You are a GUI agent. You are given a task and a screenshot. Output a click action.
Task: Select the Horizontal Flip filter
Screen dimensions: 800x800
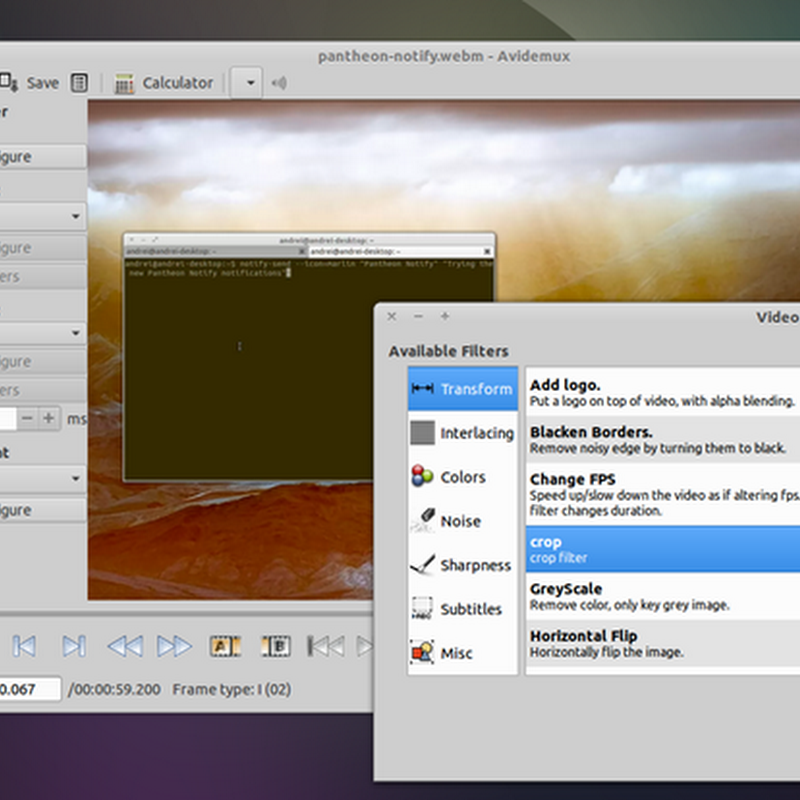(663, 643)
